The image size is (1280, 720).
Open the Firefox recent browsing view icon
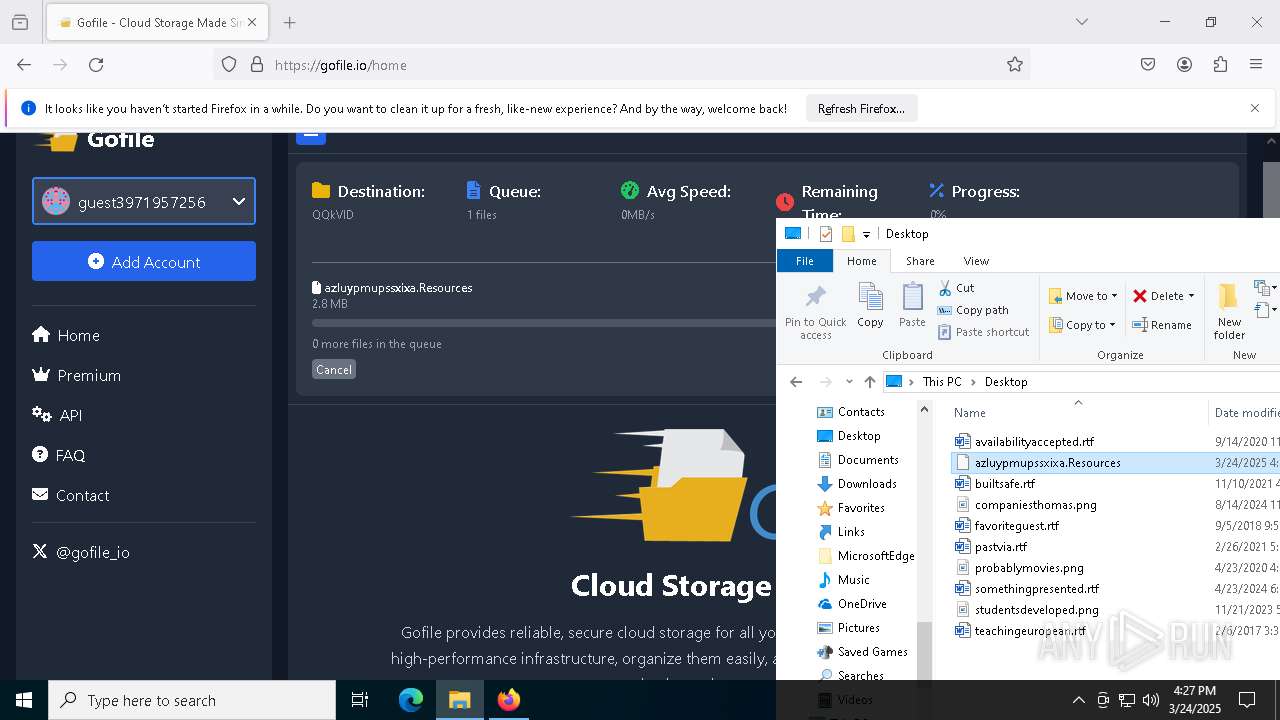(20, 22)
